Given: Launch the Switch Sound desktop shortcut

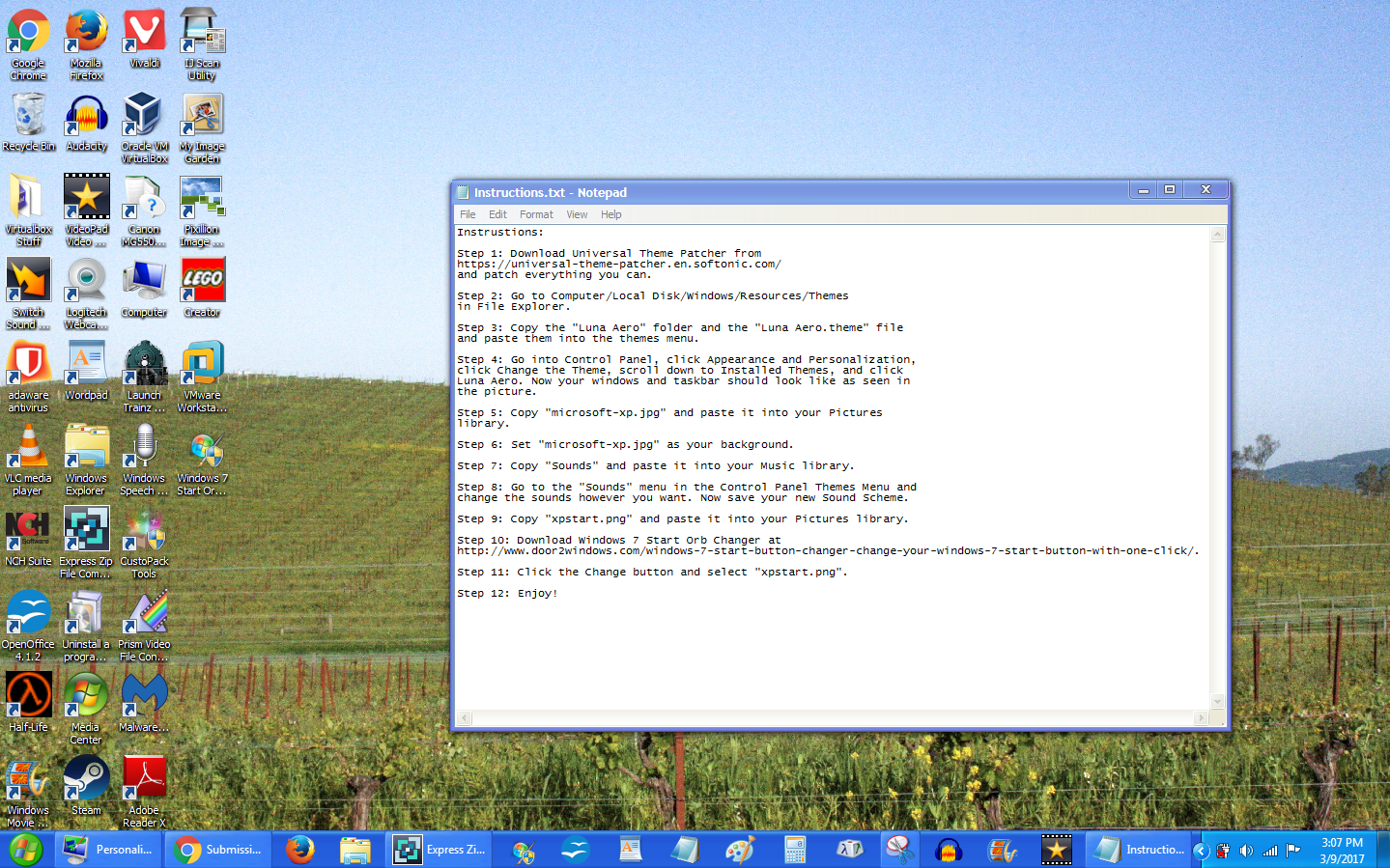Looking at the screenshot, I should 28,294.
